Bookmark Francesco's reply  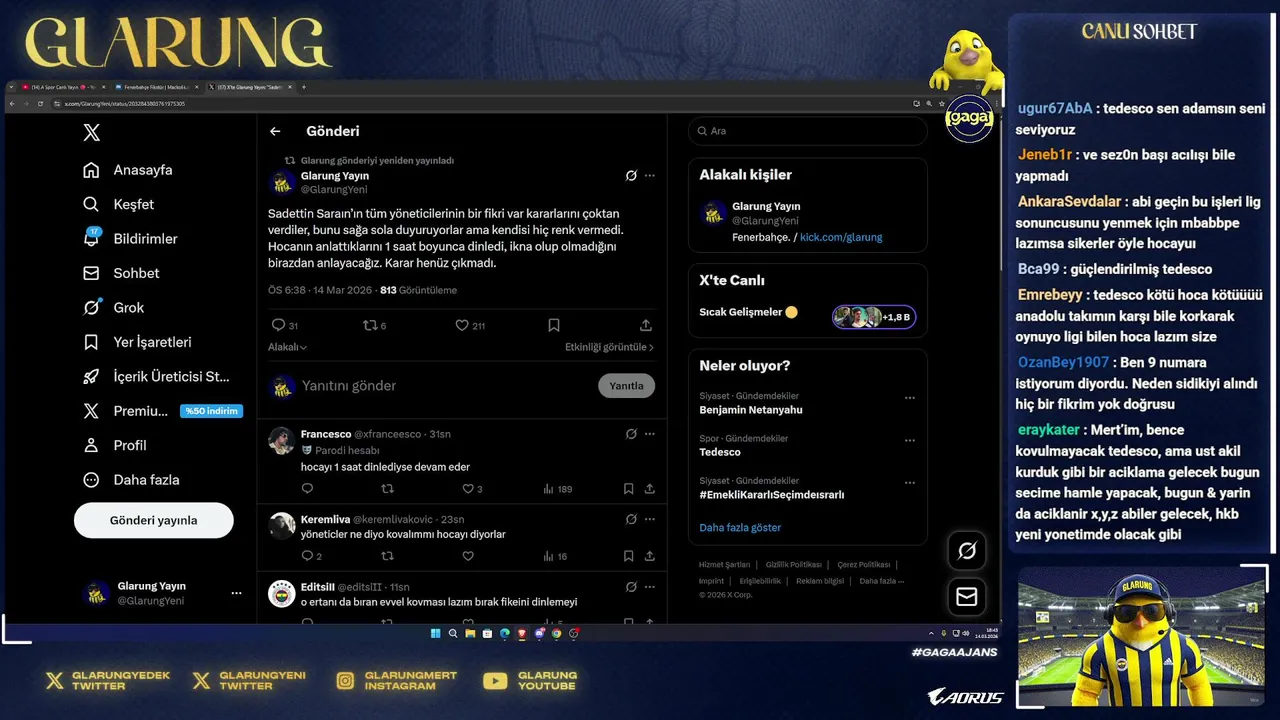click(x=628, y=489)
